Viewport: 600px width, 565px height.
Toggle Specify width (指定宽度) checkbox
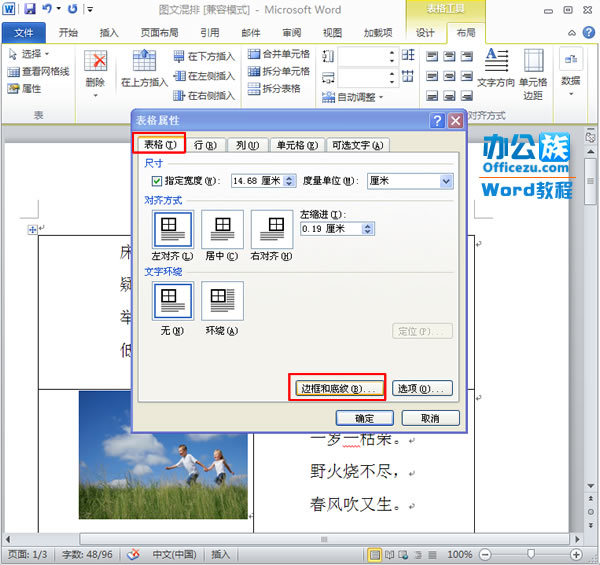tap(157, 181)
